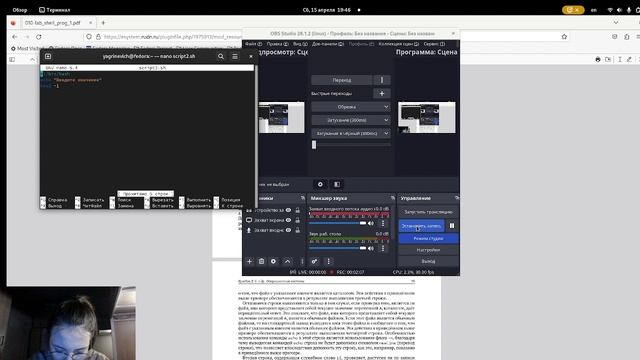Expand the Обрезка quick transition dropdown

coord(351,107)
